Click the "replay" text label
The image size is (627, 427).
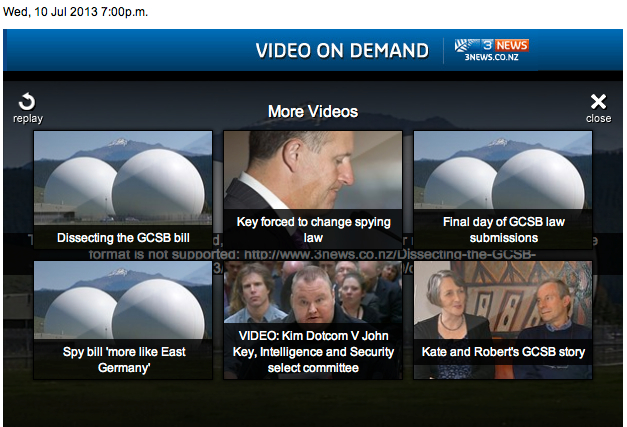click(28, 119)
